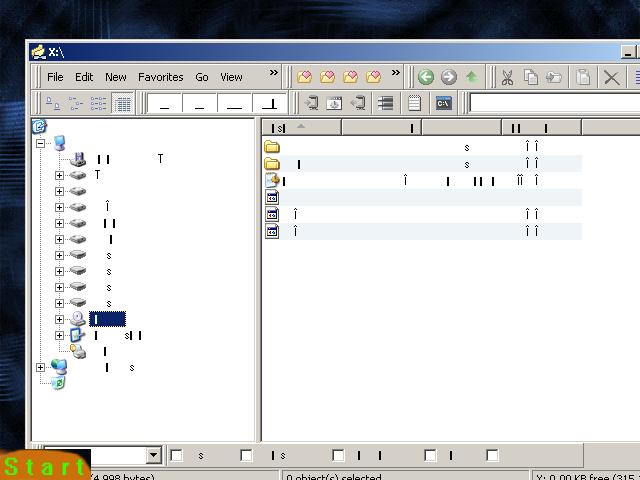Select the printers folder icon

(x=78, y=351)
